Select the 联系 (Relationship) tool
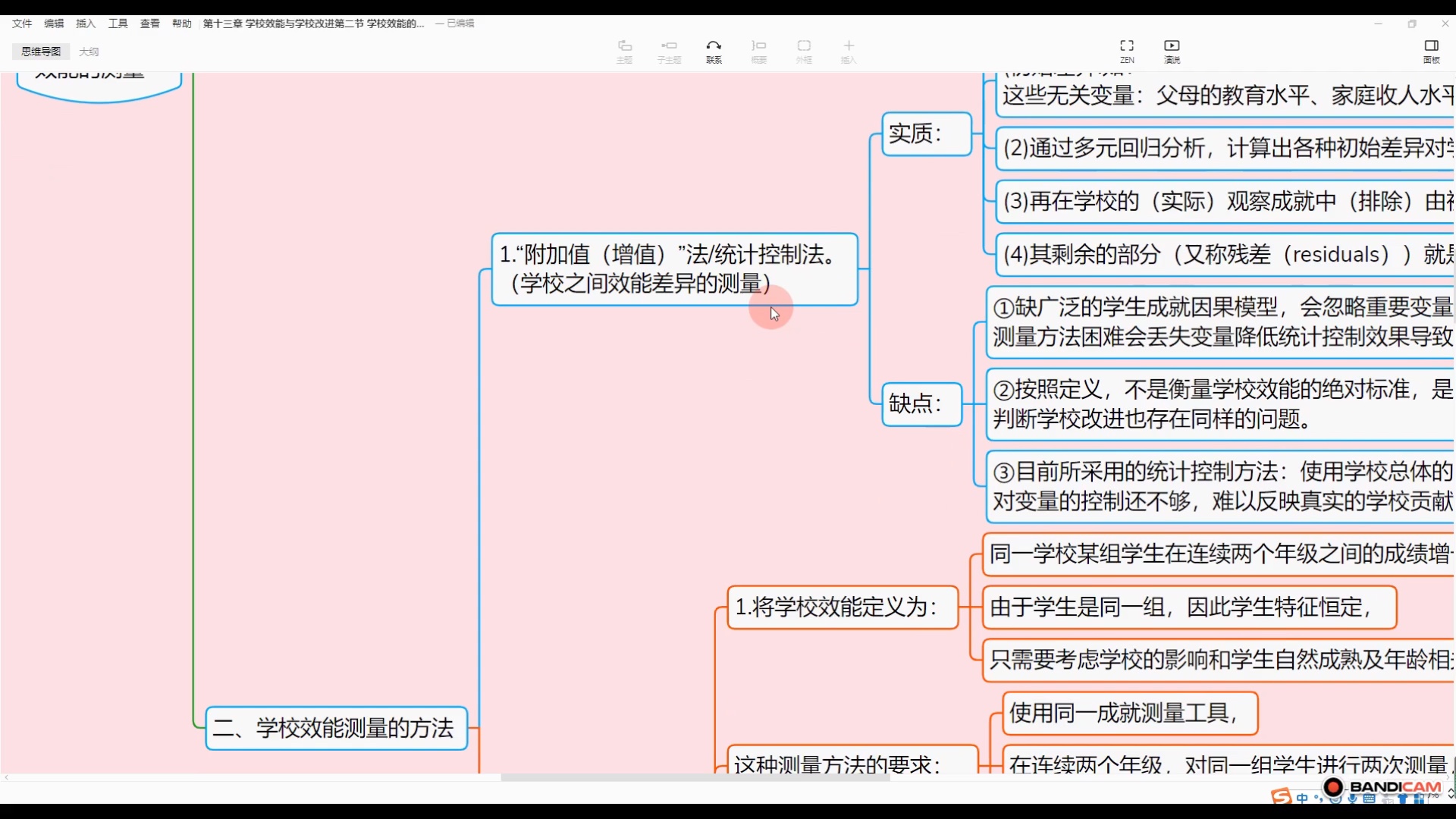1456x819 pixels. click(x=714, y=52)
